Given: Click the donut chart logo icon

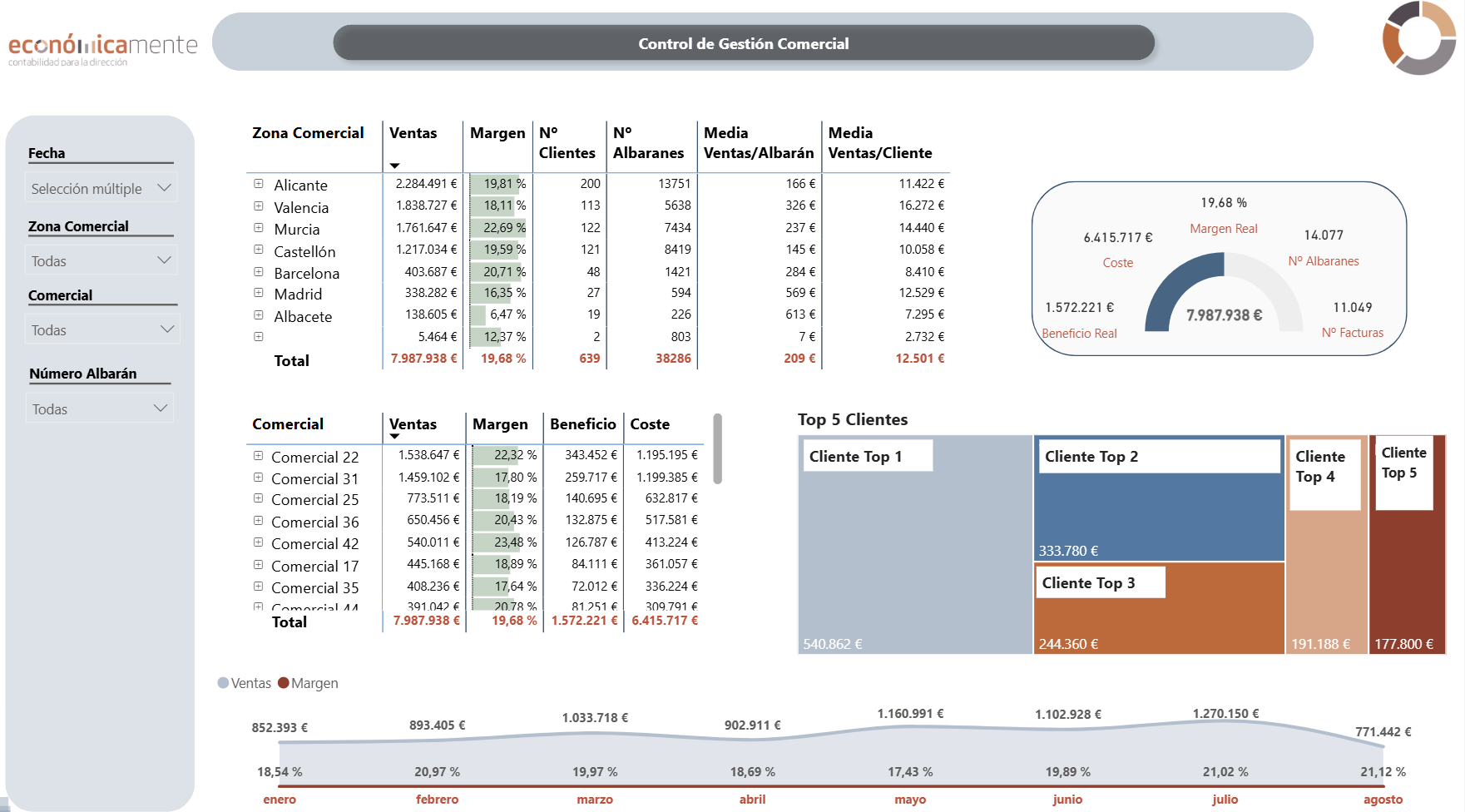Looking at the screenshot, I should (x=1418, y=37).
